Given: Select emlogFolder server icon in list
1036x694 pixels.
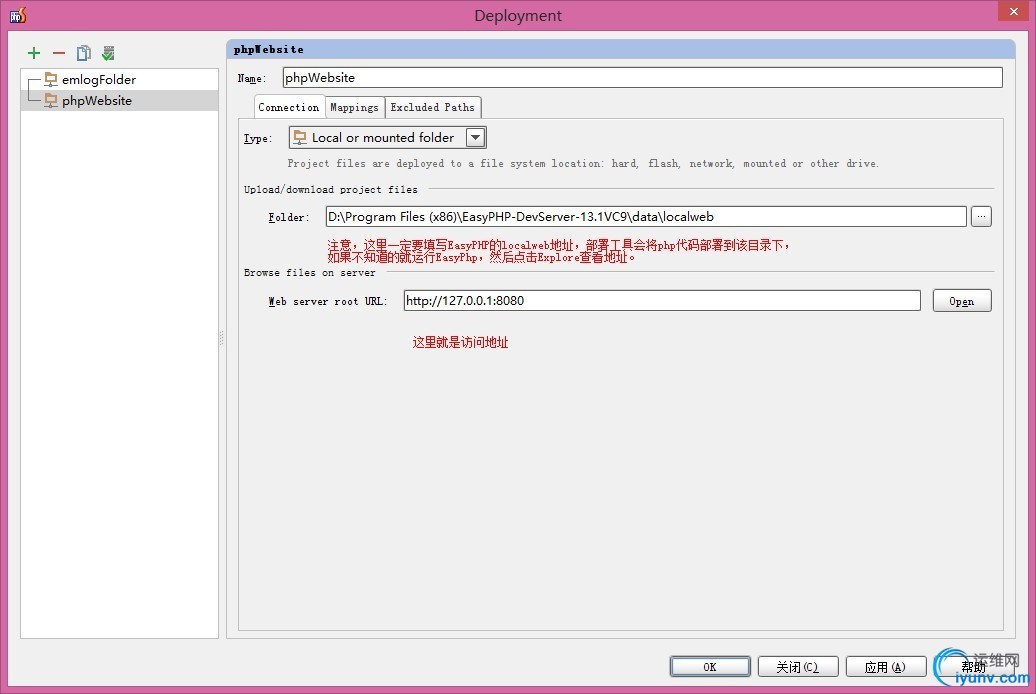Looking at the screenshot, I should point(51,79).
